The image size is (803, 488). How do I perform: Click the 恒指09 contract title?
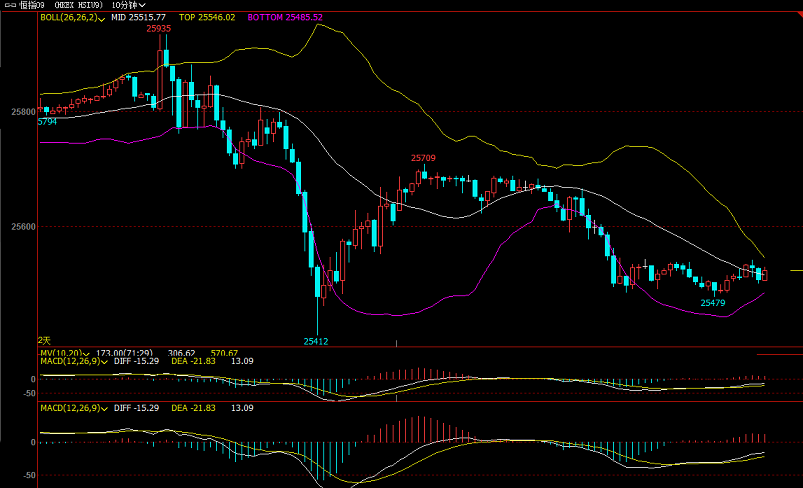click(32, 5)
